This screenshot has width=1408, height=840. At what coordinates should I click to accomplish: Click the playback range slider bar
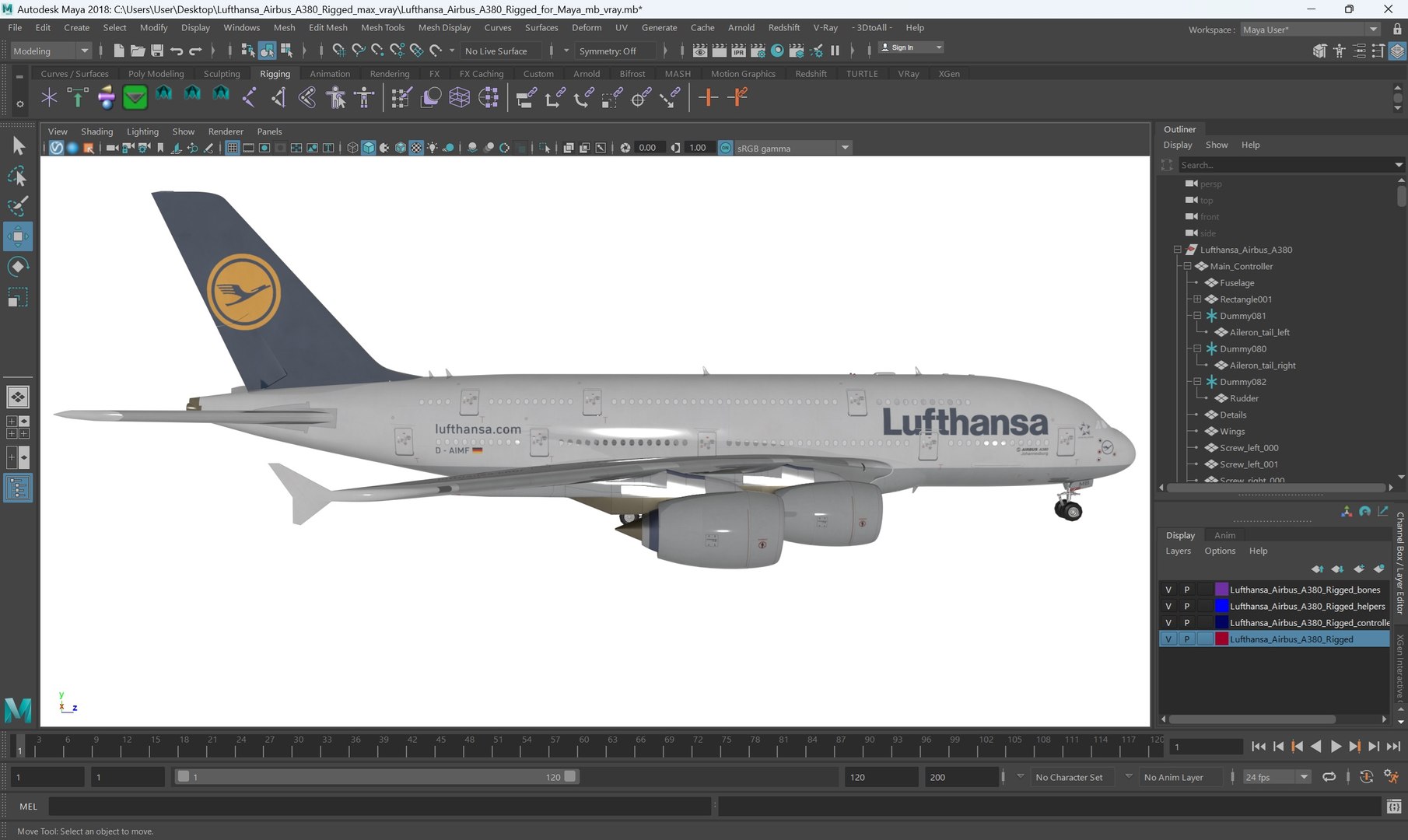click(377, 776)
